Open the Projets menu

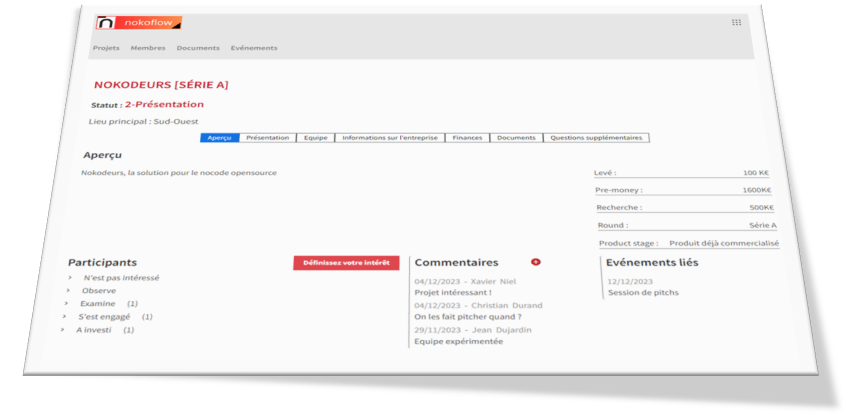click(106, 48)
